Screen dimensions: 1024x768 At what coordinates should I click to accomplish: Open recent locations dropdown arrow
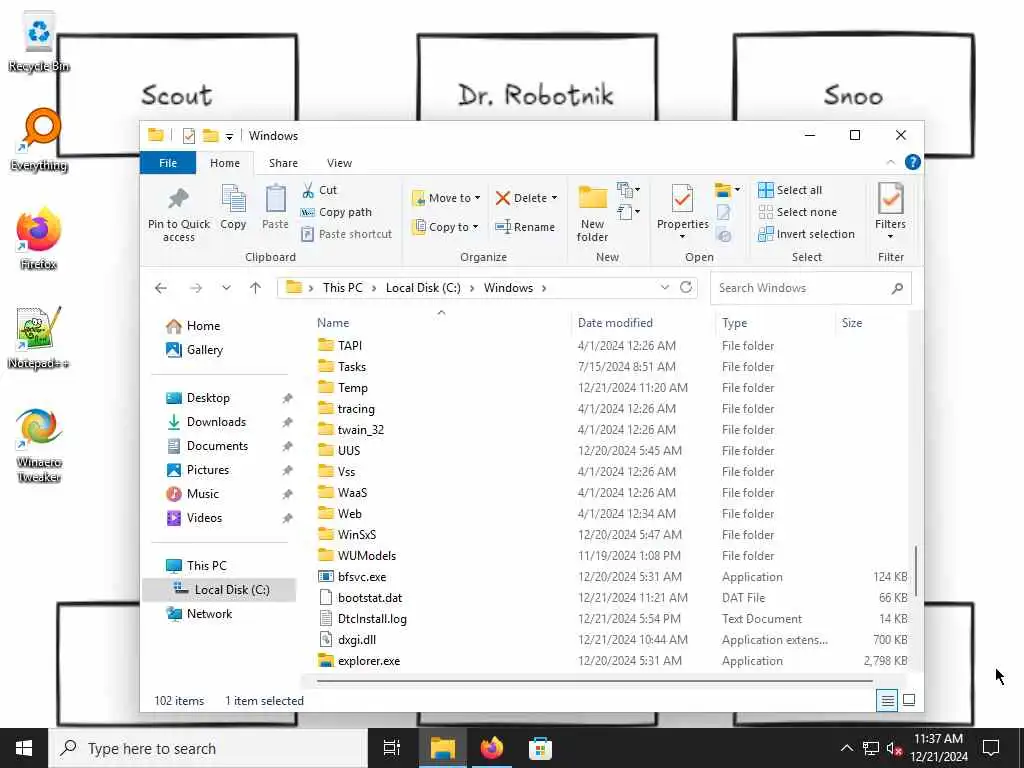226,288
